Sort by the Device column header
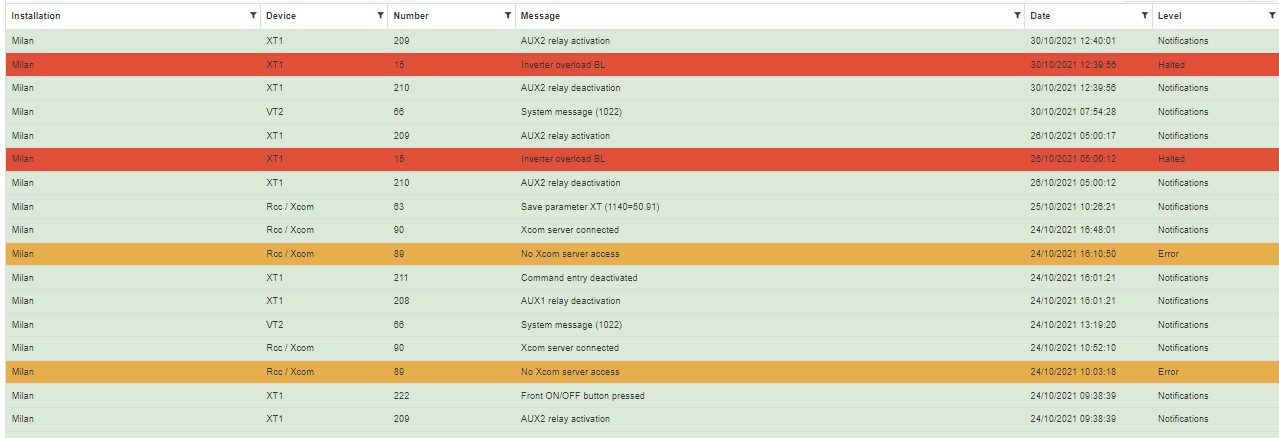Viewport: 1279px width, 438px height. point(281,16)
